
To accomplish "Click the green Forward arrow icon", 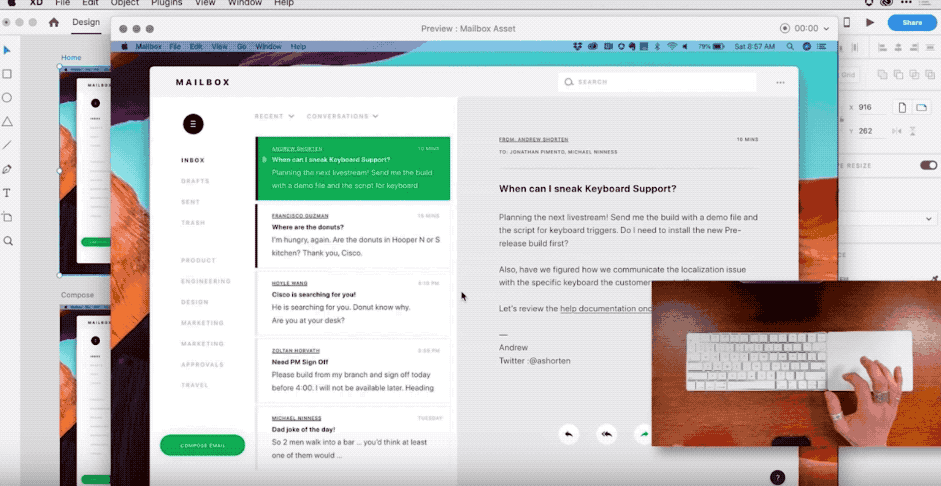I will [x=644, y=434].
